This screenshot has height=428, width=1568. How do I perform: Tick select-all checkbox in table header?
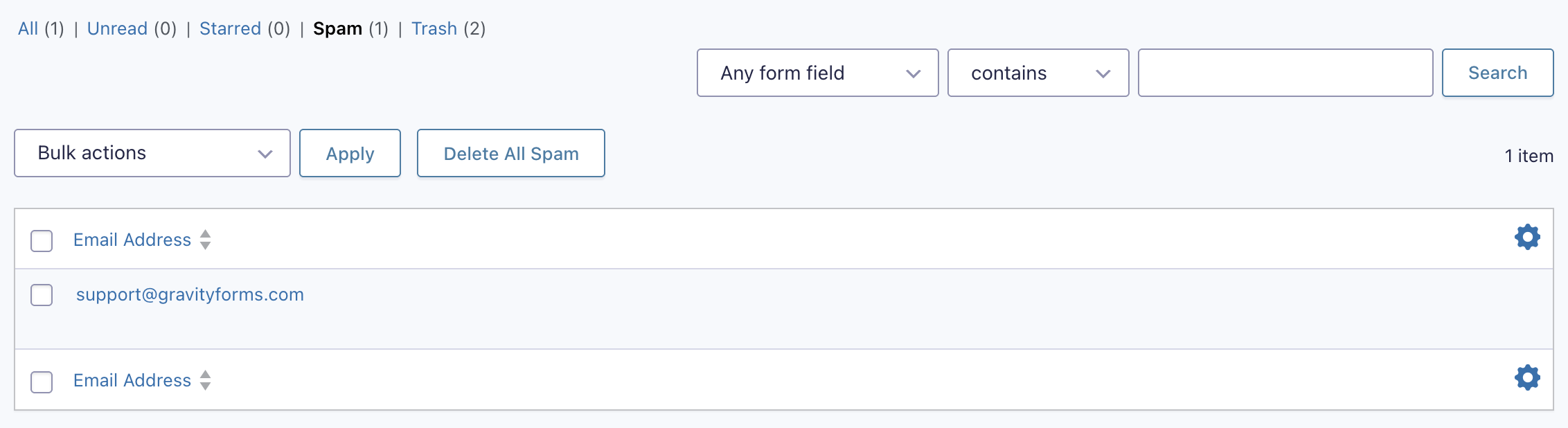coord(42,241)
